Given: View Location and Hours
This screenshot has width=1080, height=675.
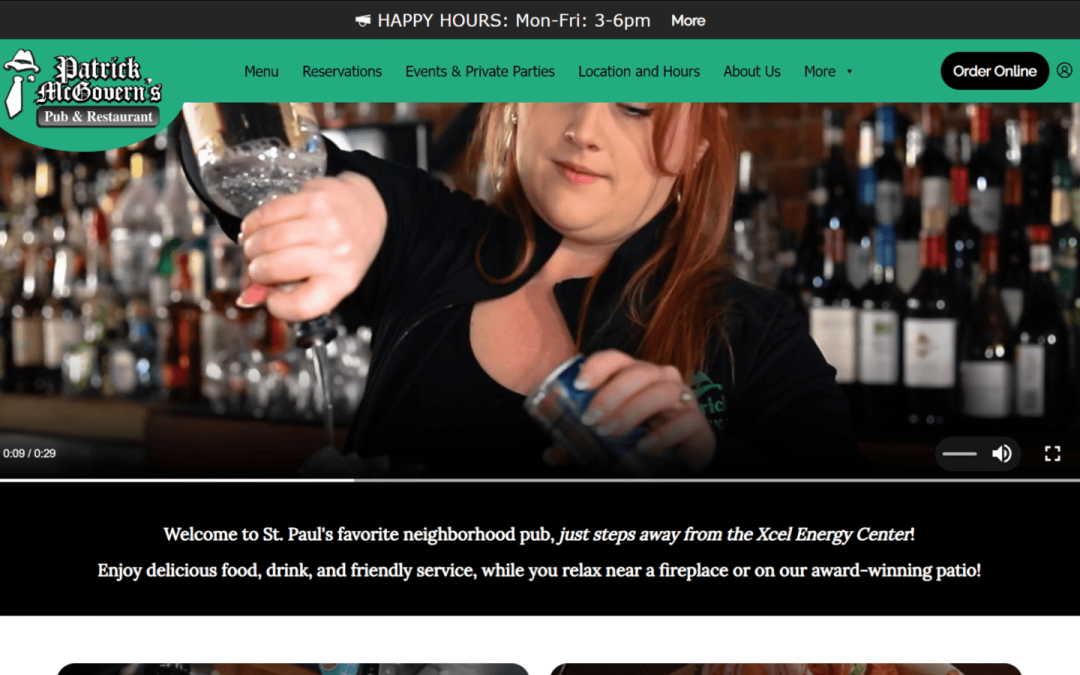Looking at the screenshot, I should click(x=638, y=72).
